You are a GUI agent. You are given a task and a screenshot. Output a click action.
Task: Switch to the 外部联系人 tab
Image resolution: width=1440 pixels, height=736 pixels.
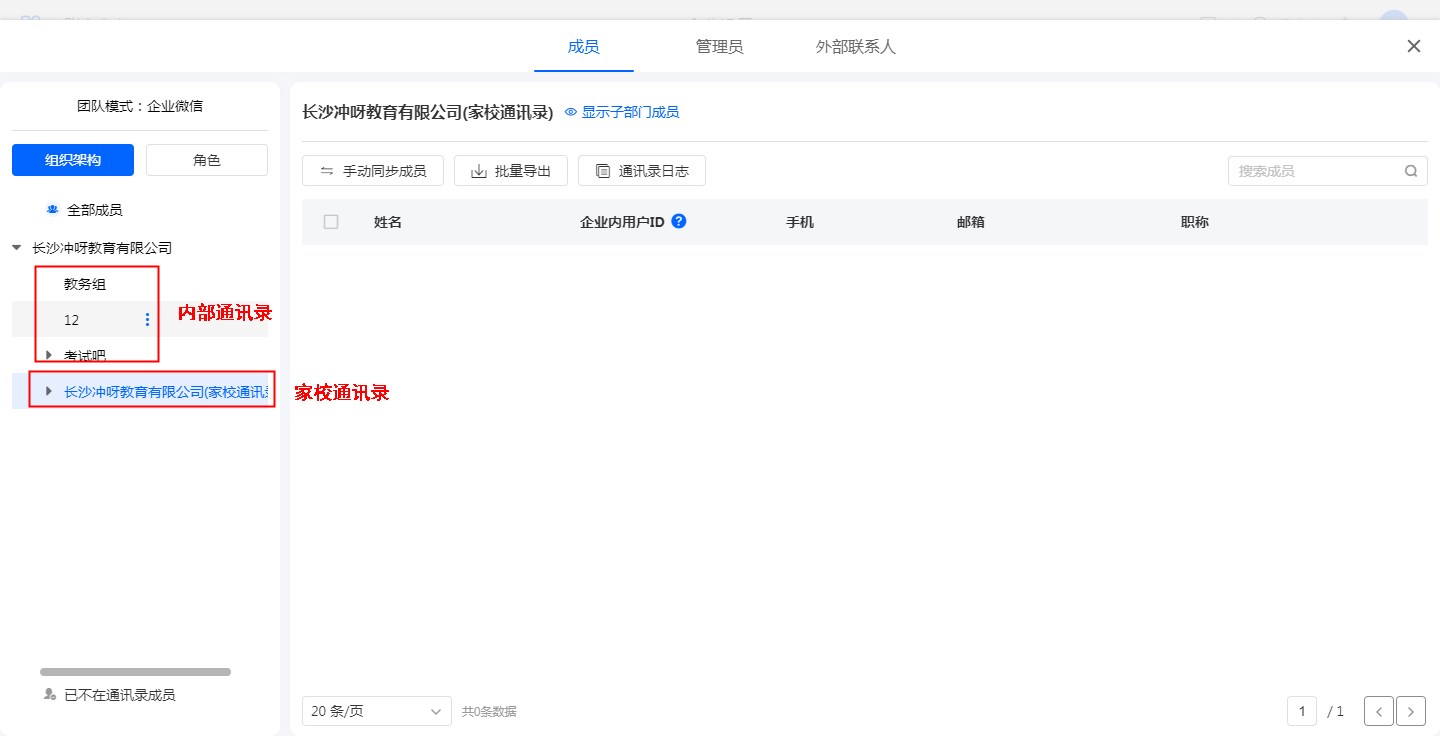[x=855, y=47]
